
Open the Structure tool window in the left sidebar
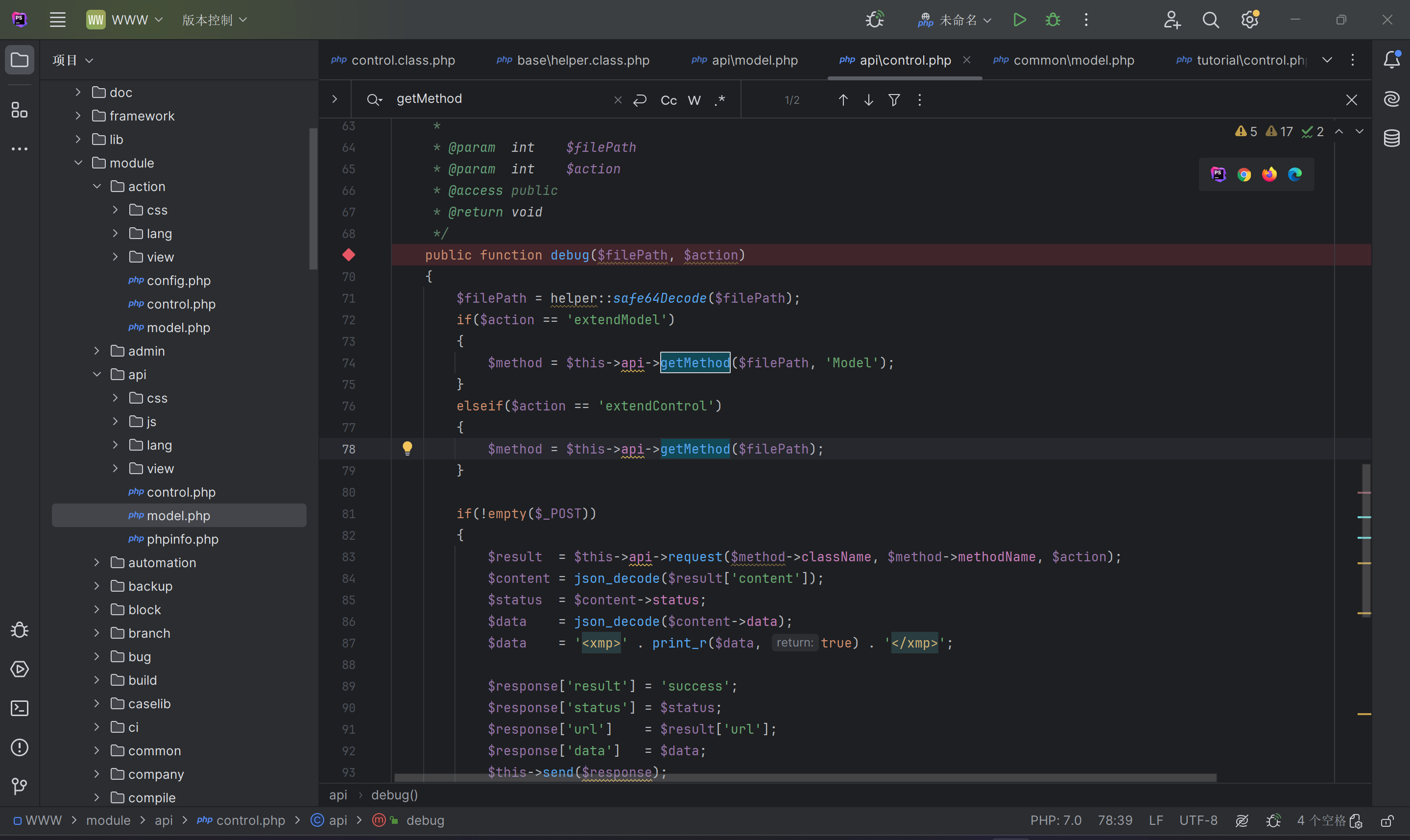pyautogui.click(x=20, y=110)
